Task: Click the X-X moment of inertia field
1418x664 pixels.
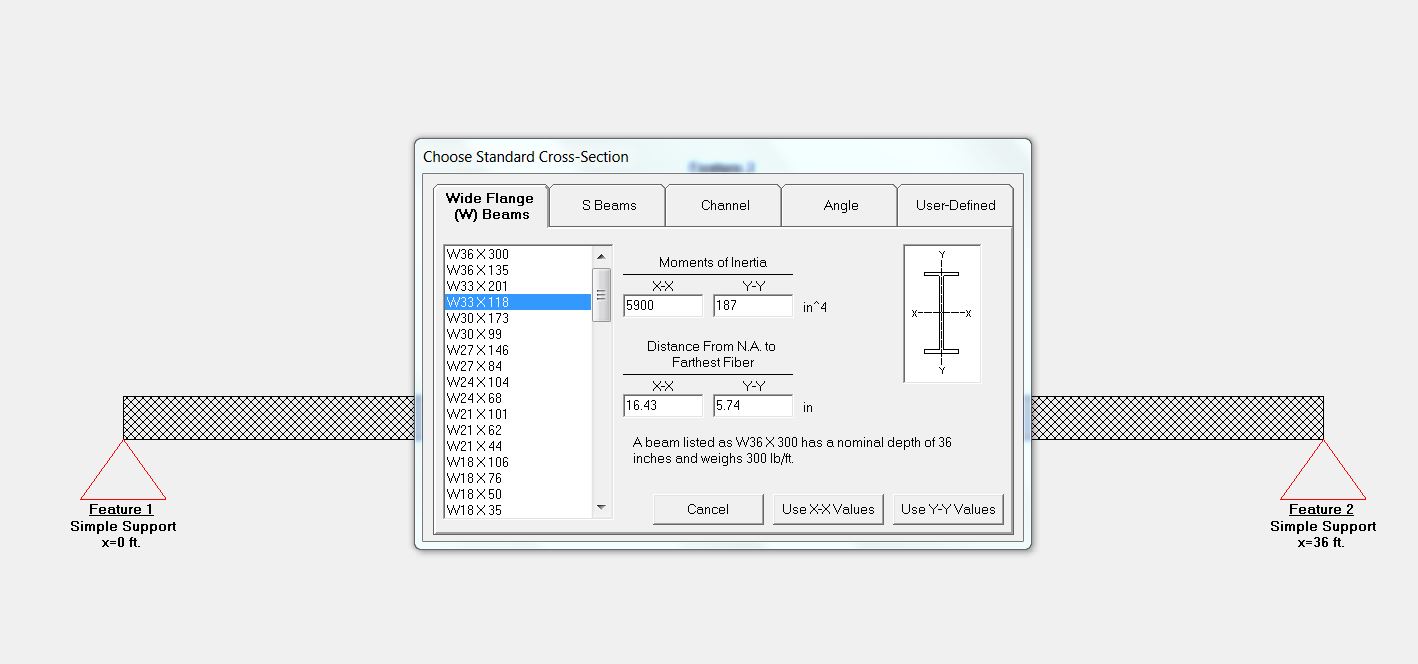Action: (x=662, y=306)
